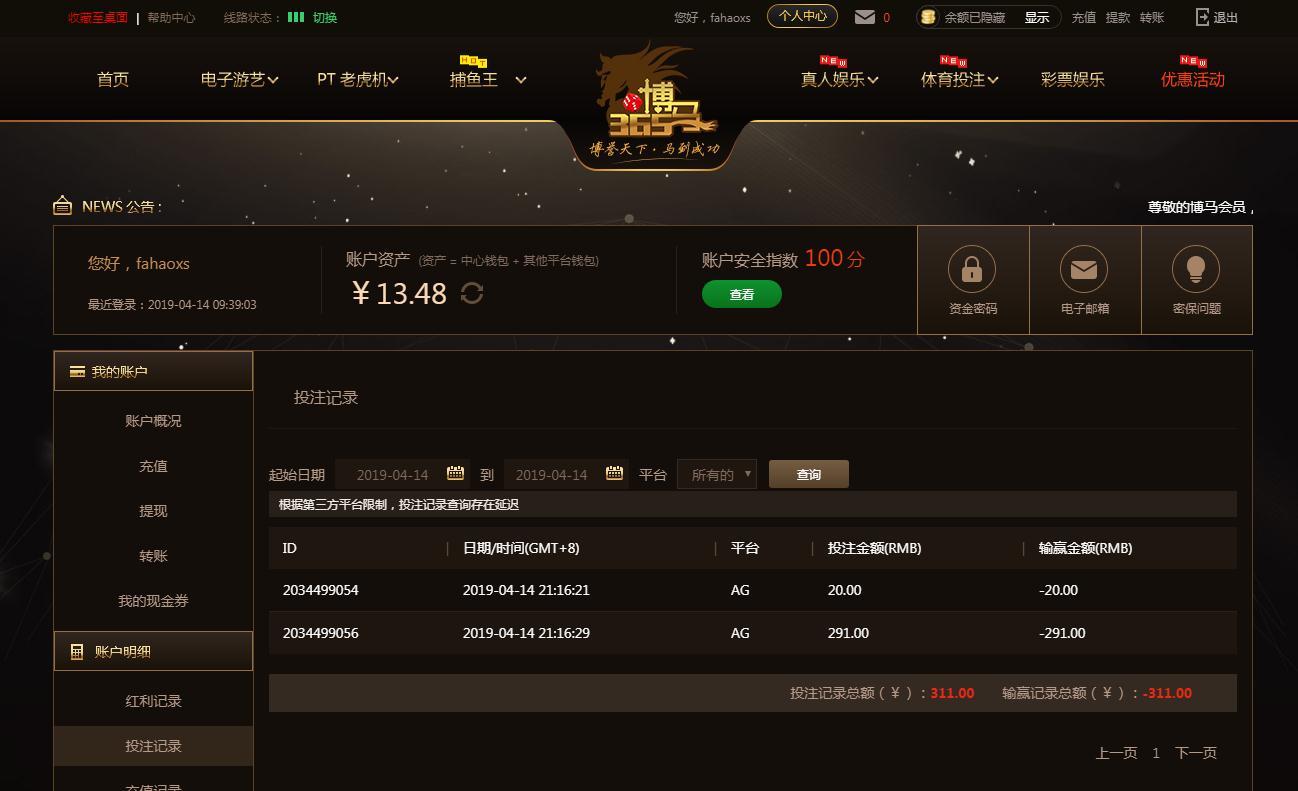Open the start date calendar icon
Image resolution: width=1298 pixels, height=791 pixels.
pos(455,473)
